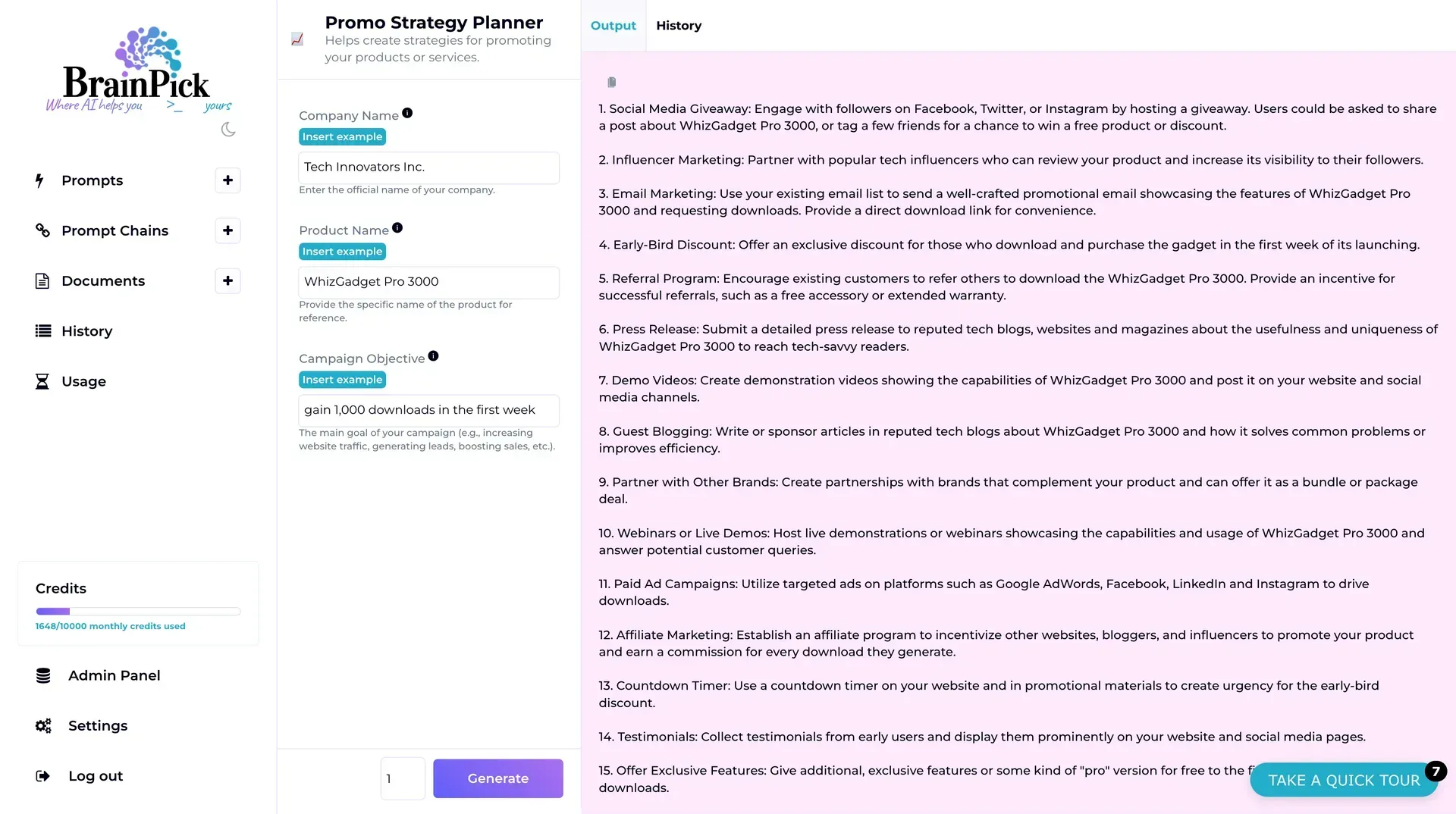Copy output using clipboard icon
1456x814 pixels.
[x=612, y=82]
